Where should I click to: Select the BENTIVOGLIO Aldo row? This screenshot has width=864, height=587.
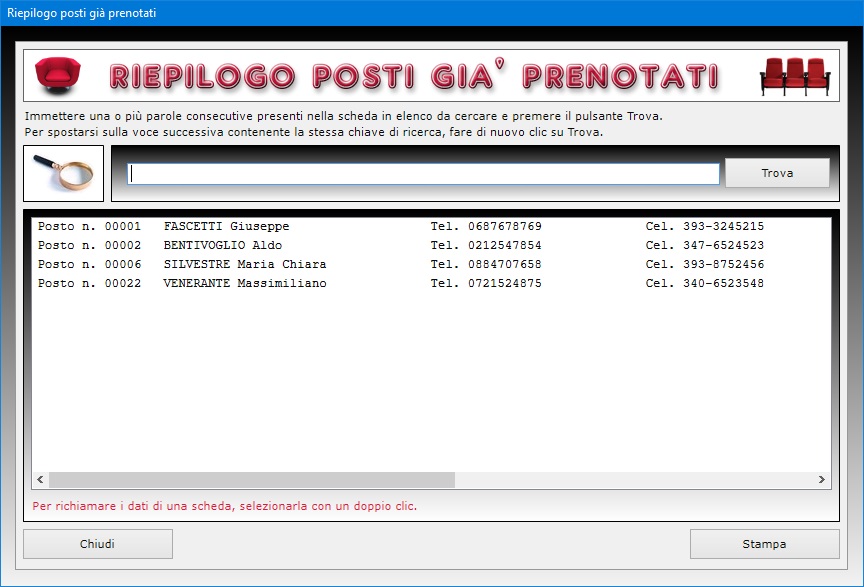coord(431,245)
